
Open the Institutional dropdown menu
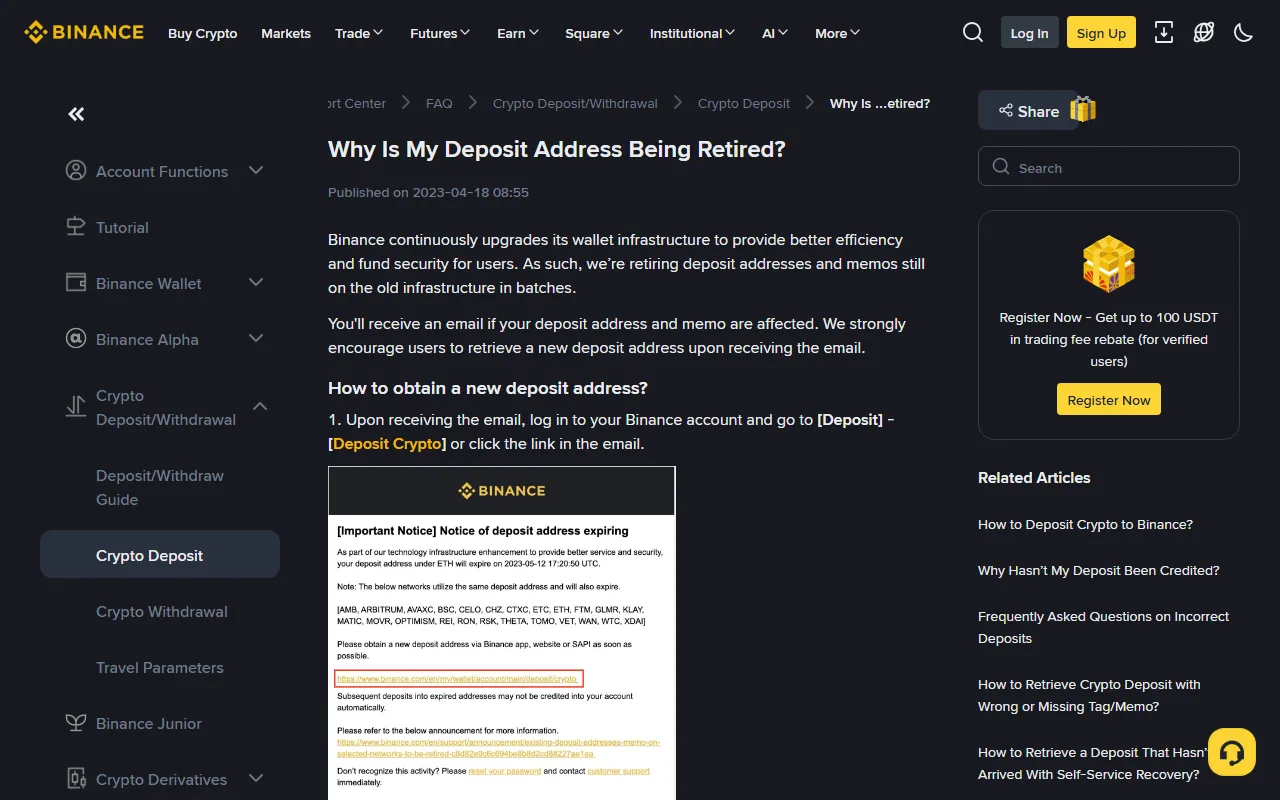tap(692, 33)
